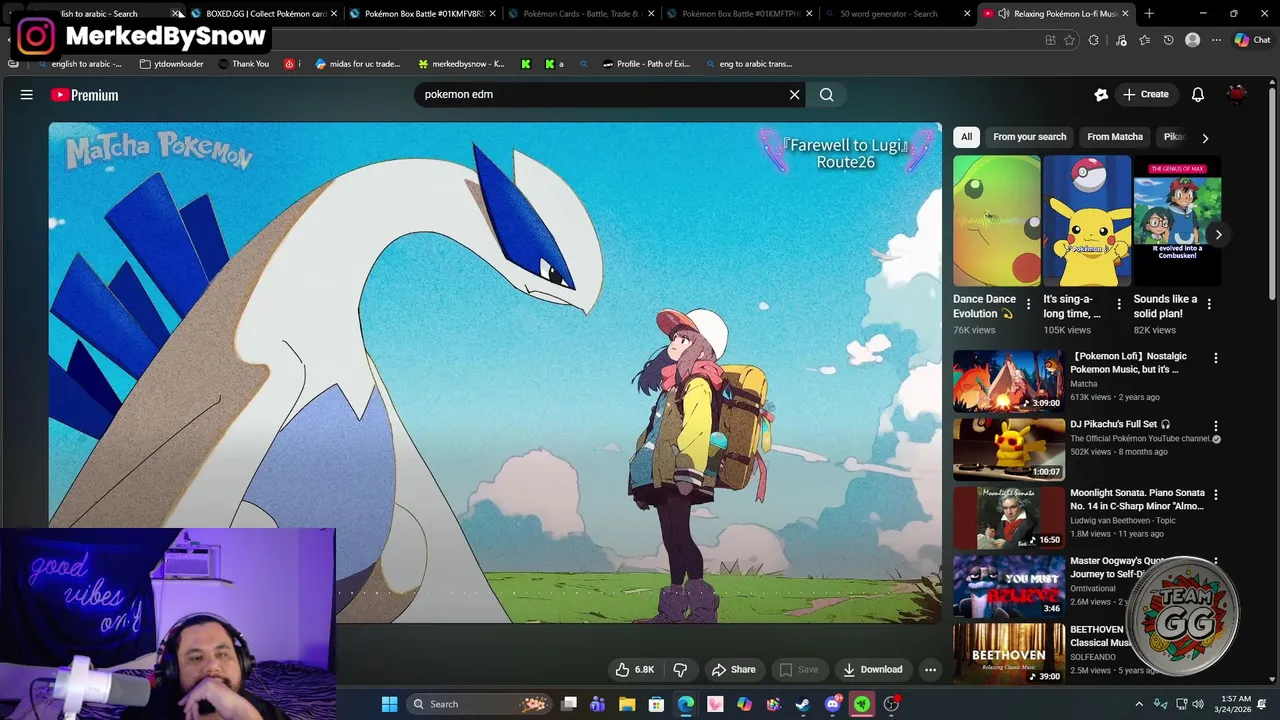
Task: Open options for It's sing-a-long time short
Action: (x=1118, y=304)
